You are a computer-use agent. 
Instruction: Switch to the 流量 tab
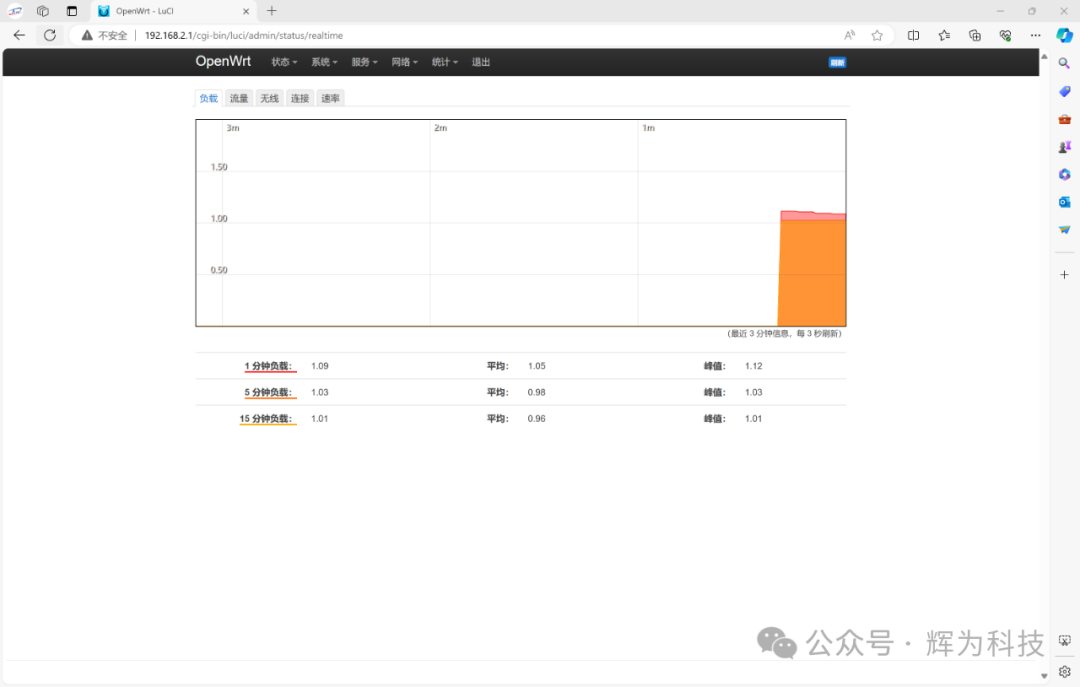(238, 97)
